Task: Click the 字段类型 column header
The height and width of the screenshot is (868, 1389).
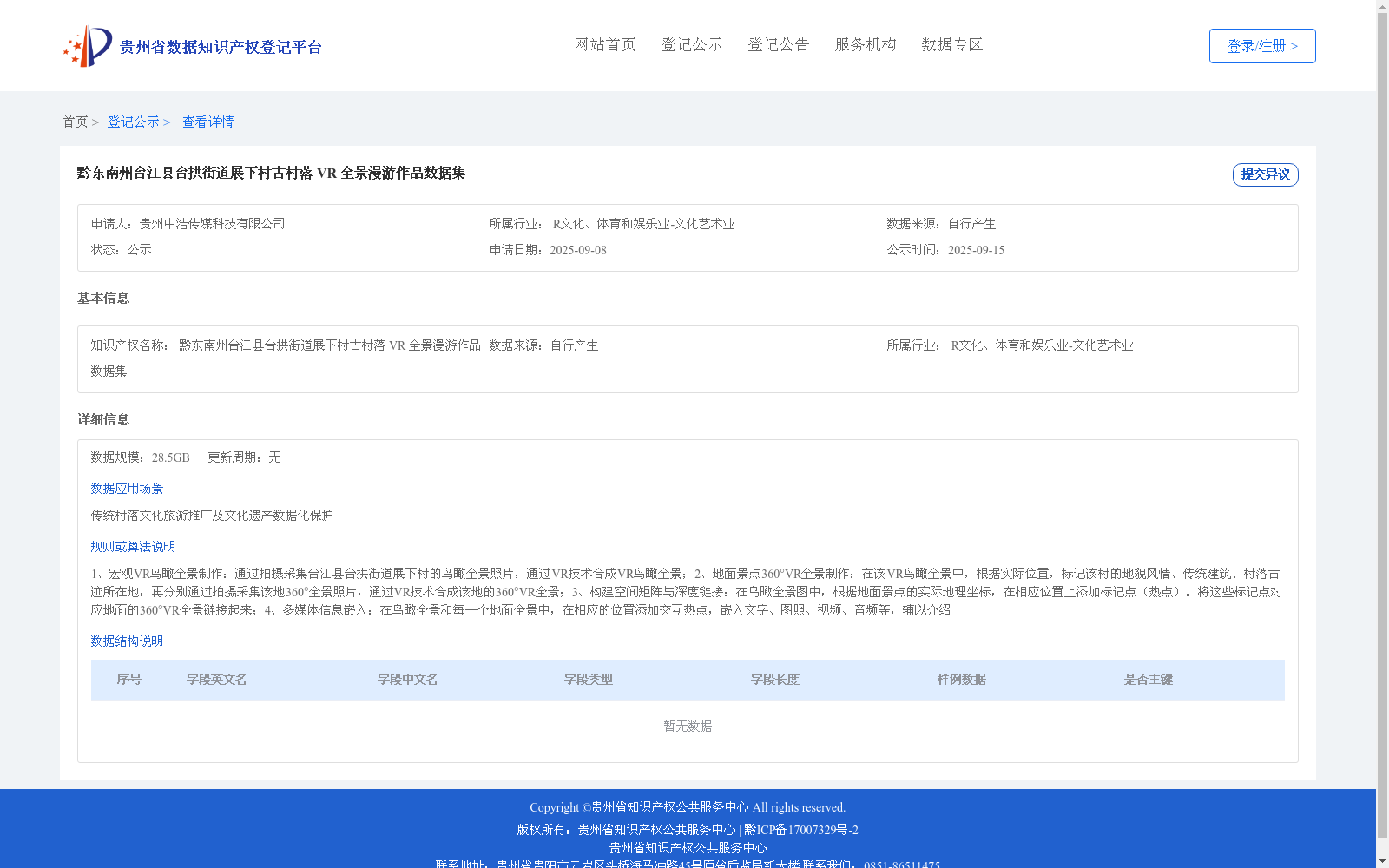Action: click(589, 680)
